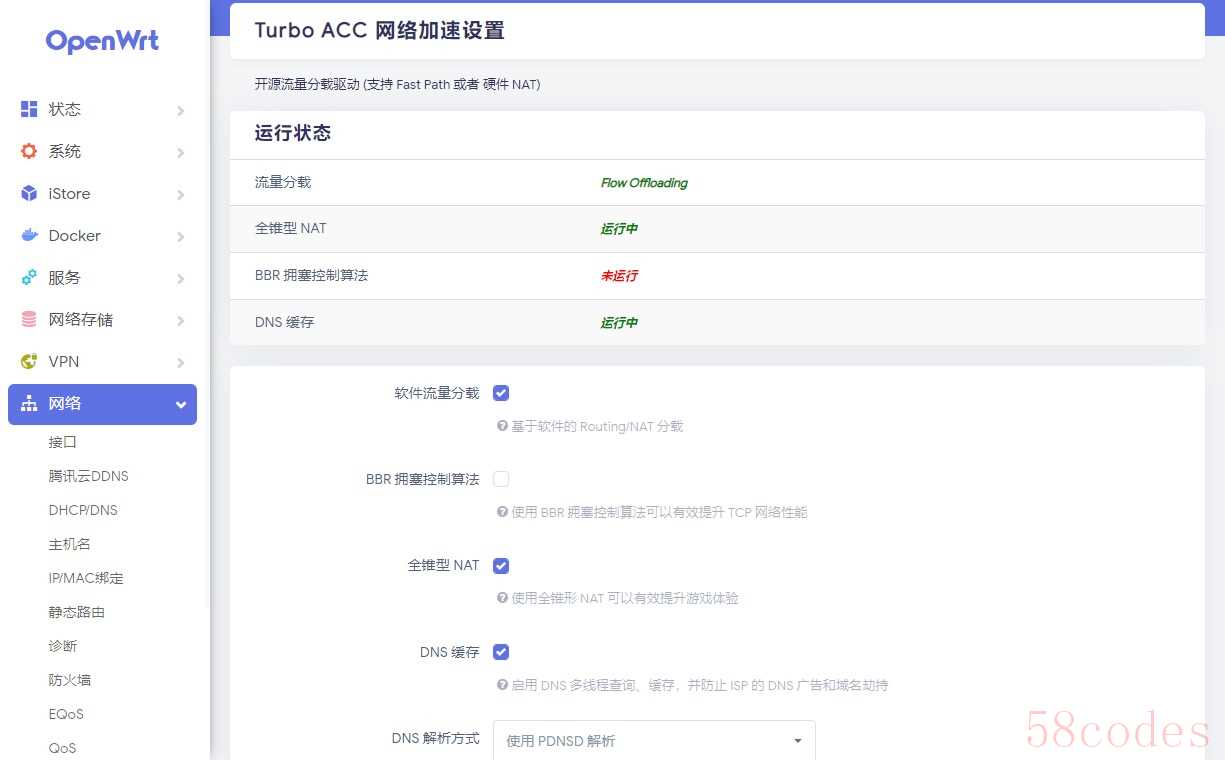The width and height of the screenshot is (1225, 760).
Task: Open the 防火墙 page
Action: [x=69, y=680]
